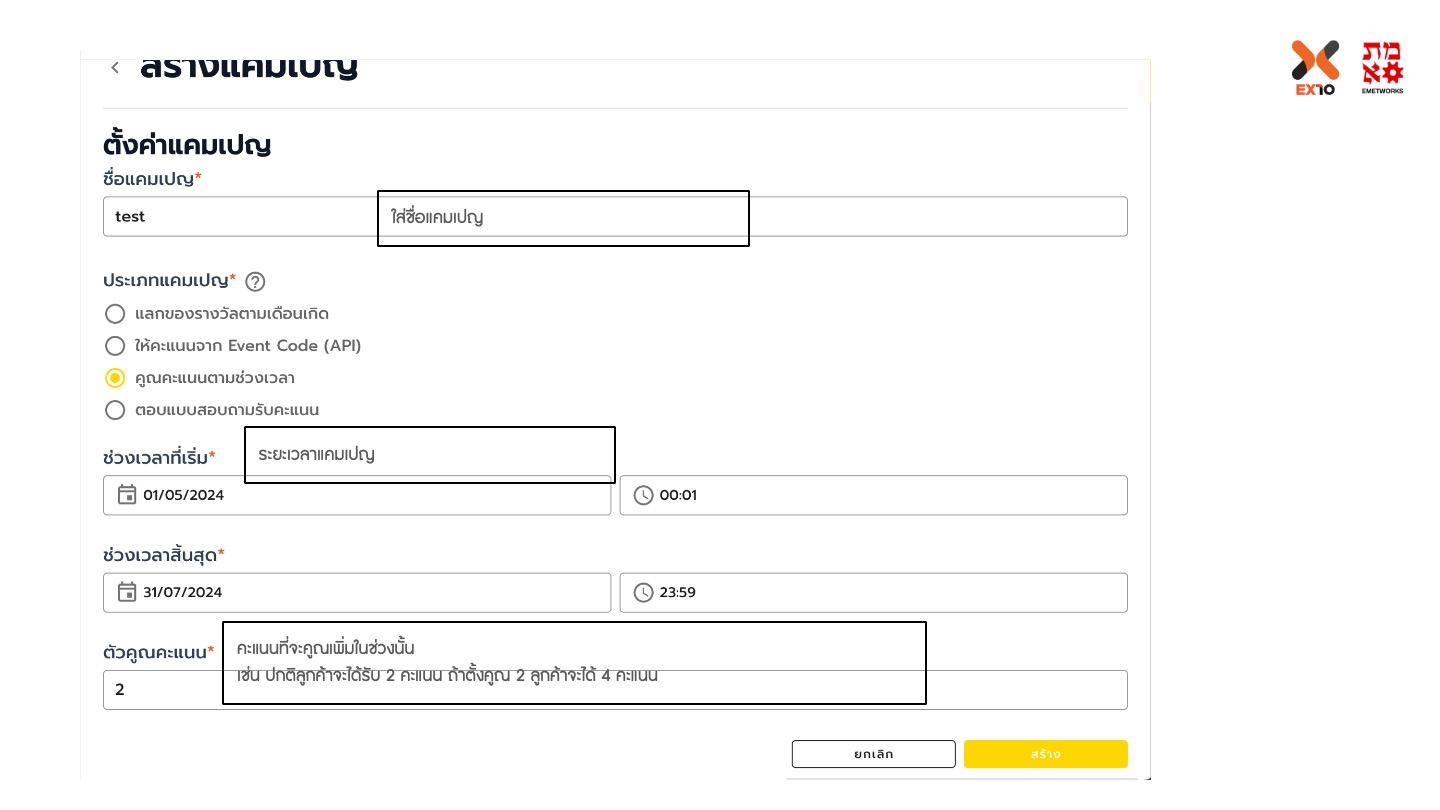Screen dimensions: 1440x810
Task: Select the คูณคะแนนตามช่วงเวลา radio button
Action: point(115,378)
